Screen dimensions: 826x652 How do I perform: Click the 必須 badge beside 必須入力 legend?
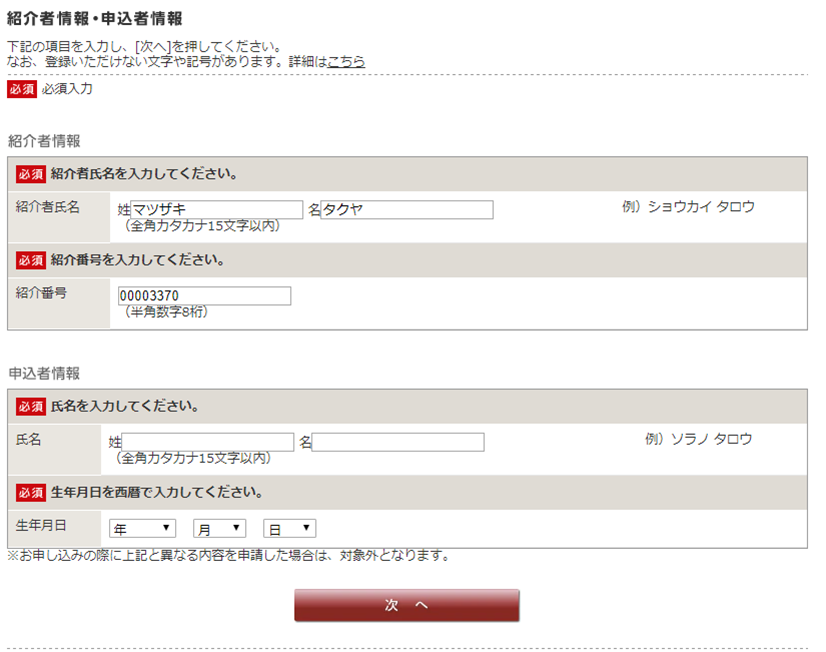point(22,89)
